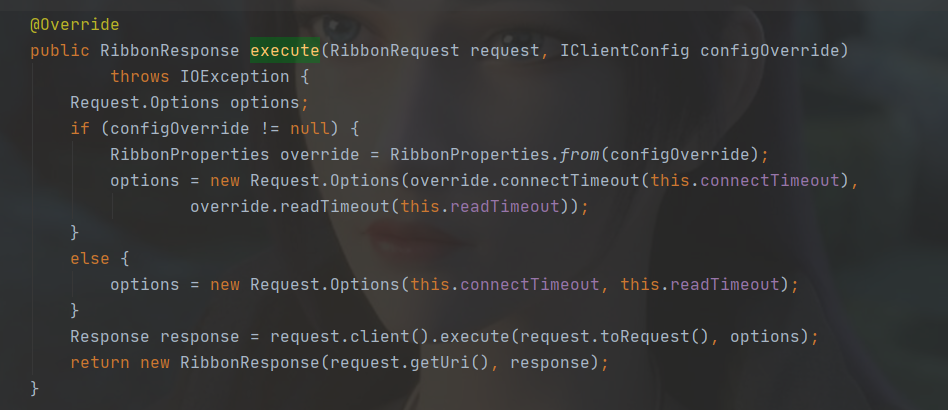Click the IClientConfig parameter type
The width and height of the screenshot is (948, 410).
[x=625, y=51]
